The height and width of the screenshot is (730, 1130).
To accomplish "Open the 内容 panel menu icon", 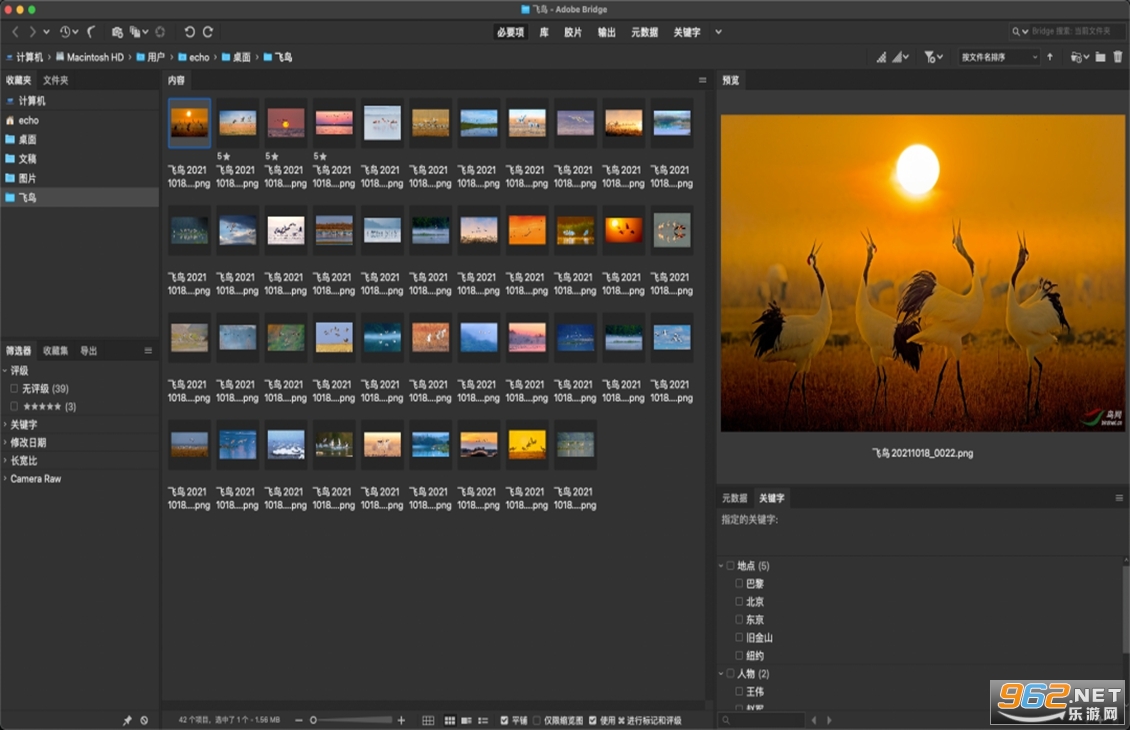I will pos(703,80).
